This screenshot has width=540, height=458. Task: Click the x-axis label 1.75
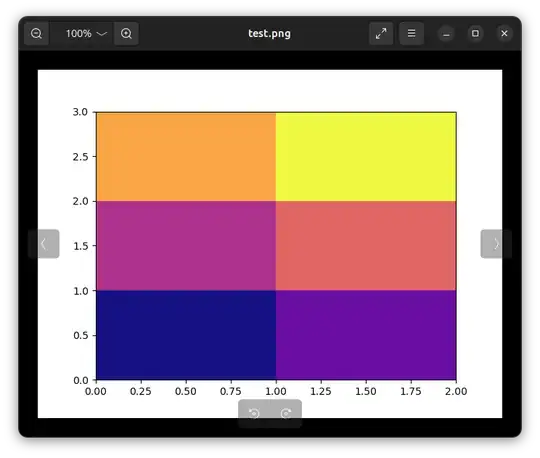click(411, 391)
